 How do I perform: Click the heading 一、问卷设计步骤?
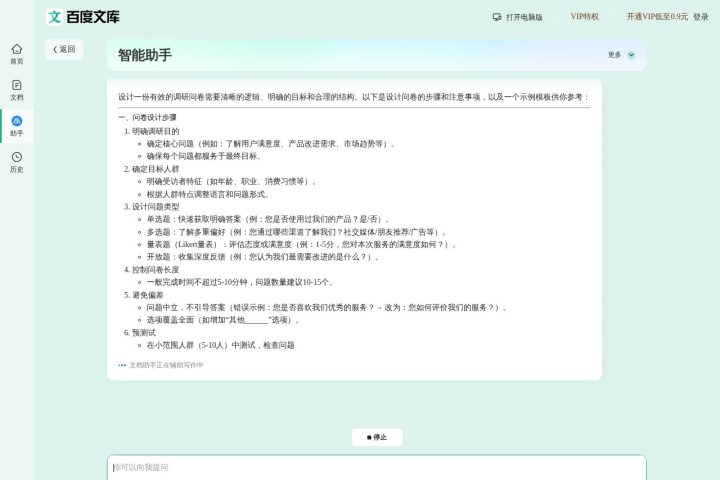click(147, 118)
